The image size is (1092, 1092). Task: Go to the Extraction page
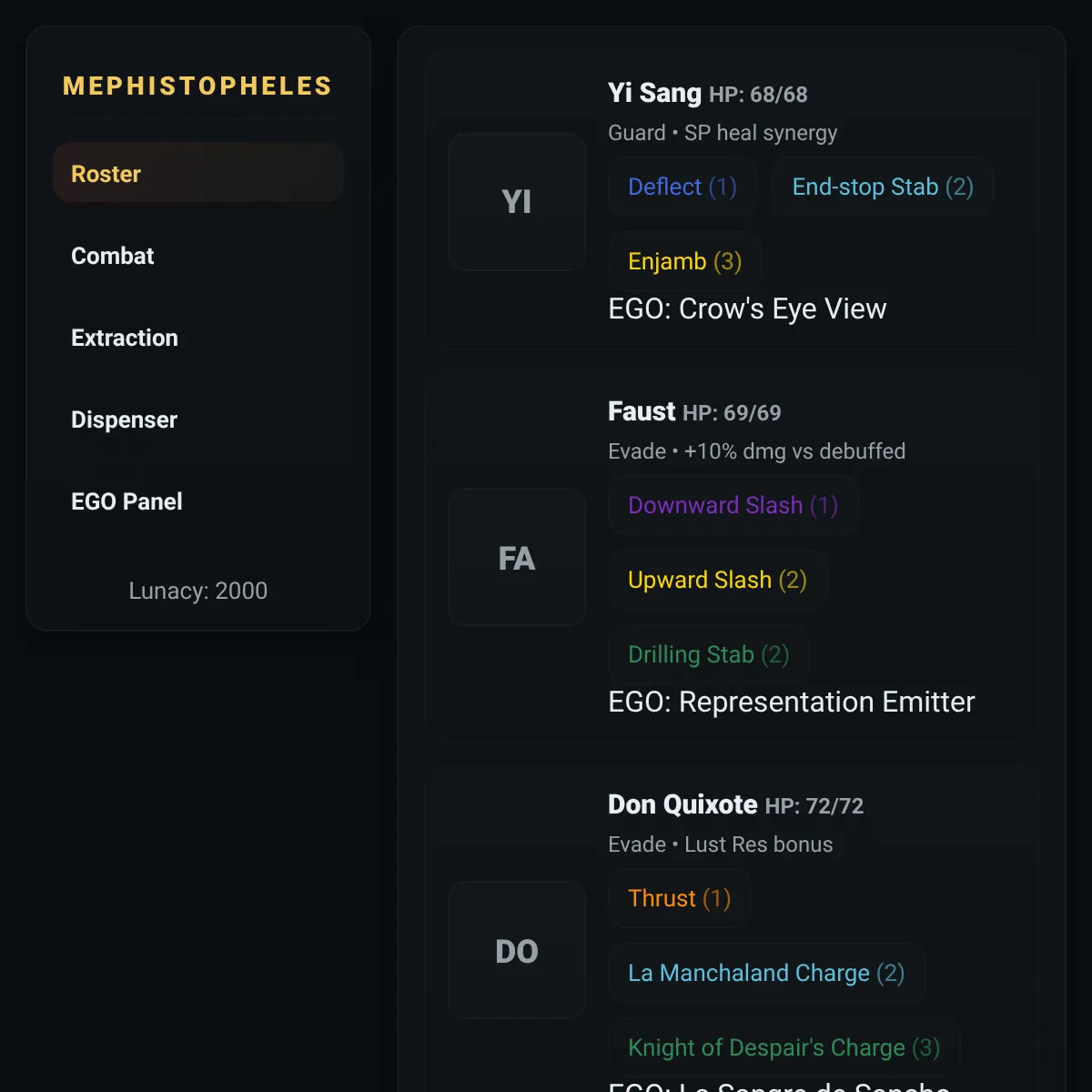[x=198, y=338]
